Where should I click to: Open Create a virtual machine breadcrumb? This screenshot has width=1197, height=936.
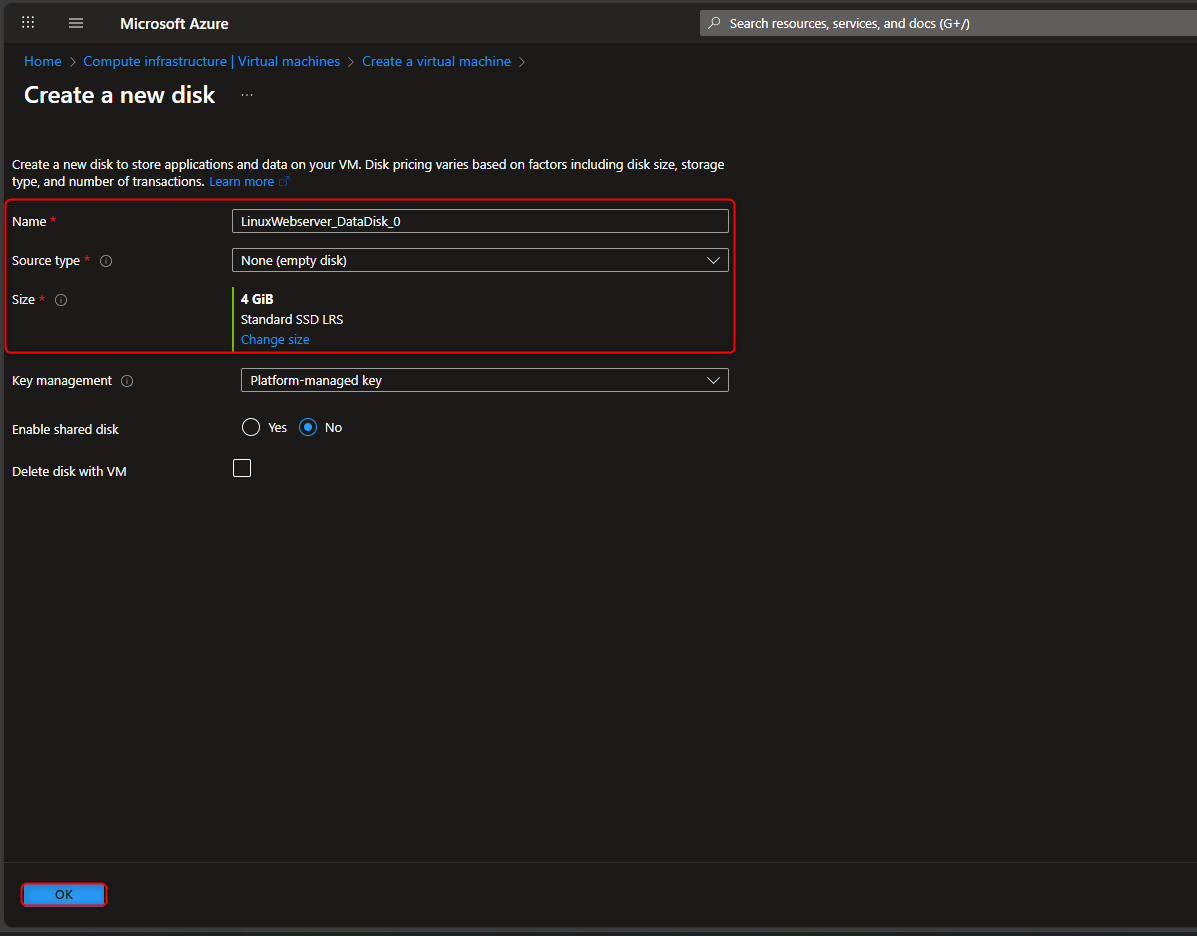(436, 61)
